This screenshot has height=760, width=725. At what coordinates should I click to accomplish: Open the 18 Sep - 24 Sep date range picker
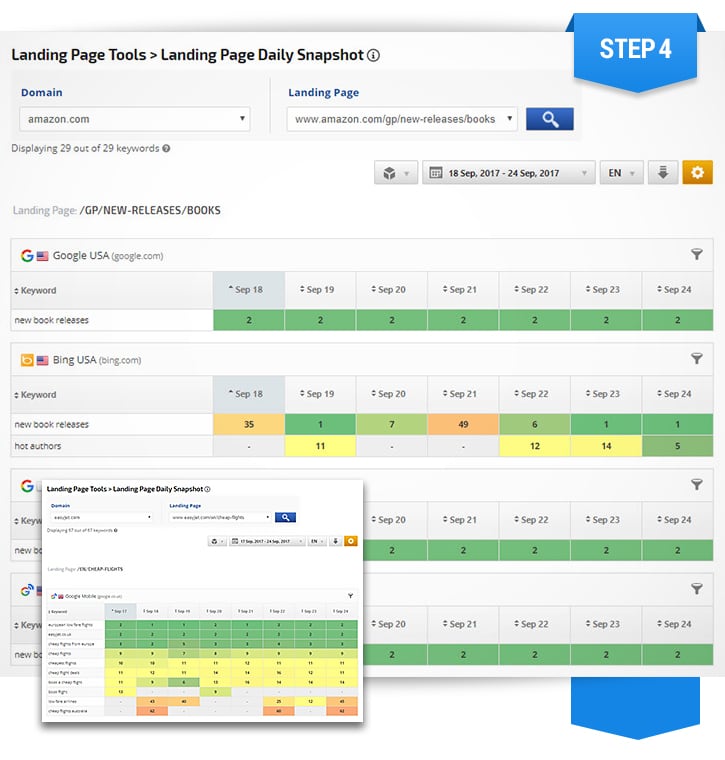[509, 173]
